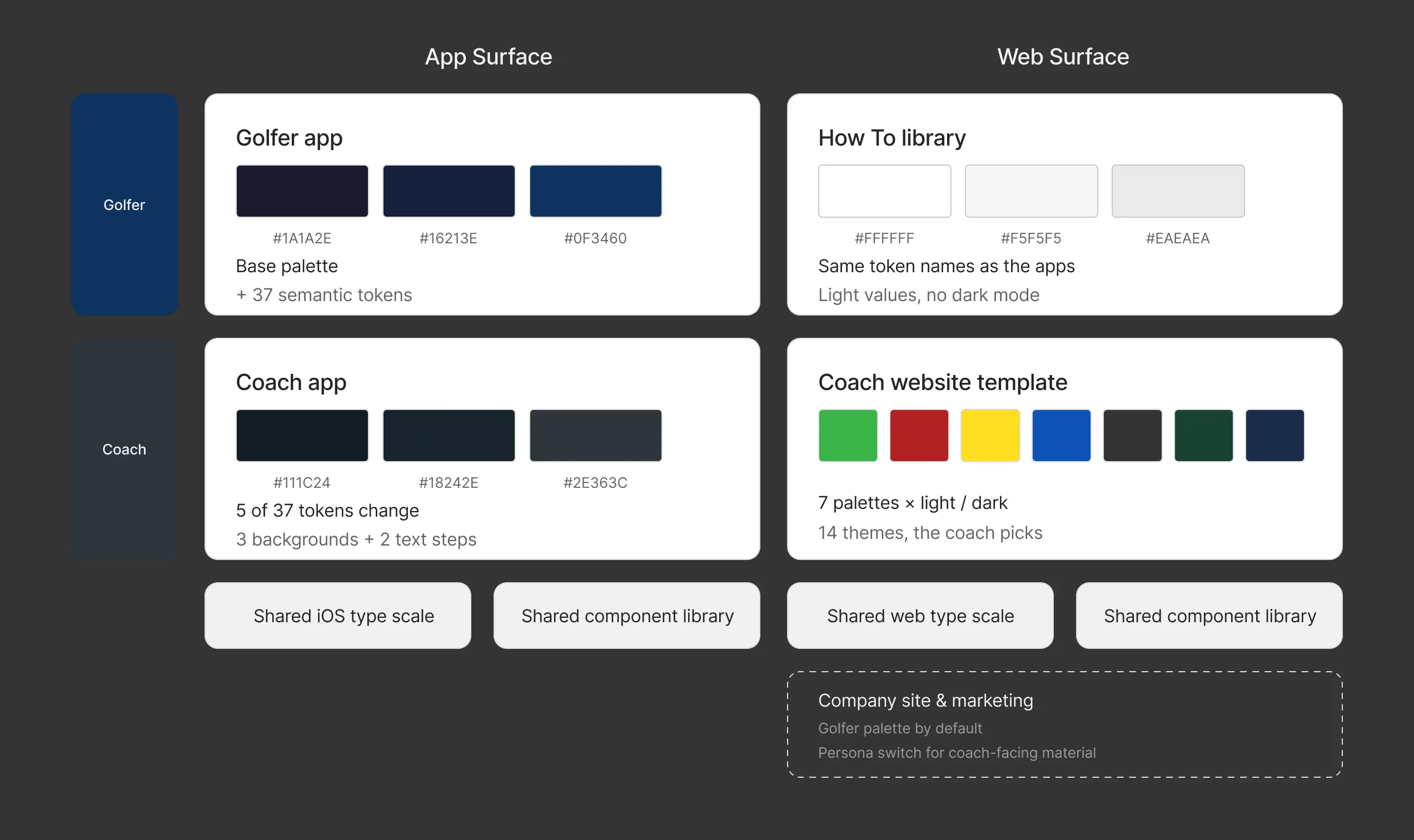The width and height of the screenshot is (1414, 840).
Task: Click the Golfer persona block
Action: point(124,204)
